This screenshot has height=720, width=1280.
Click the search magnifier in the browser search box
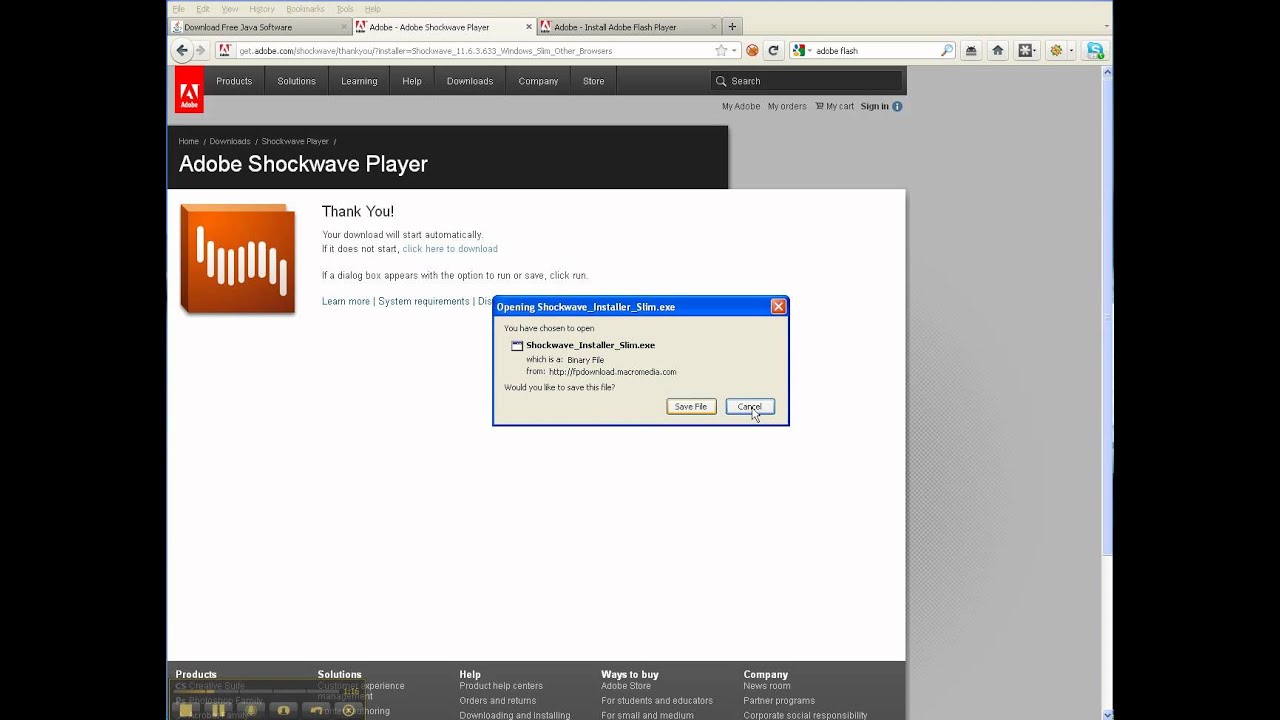[x=947, y=50]
